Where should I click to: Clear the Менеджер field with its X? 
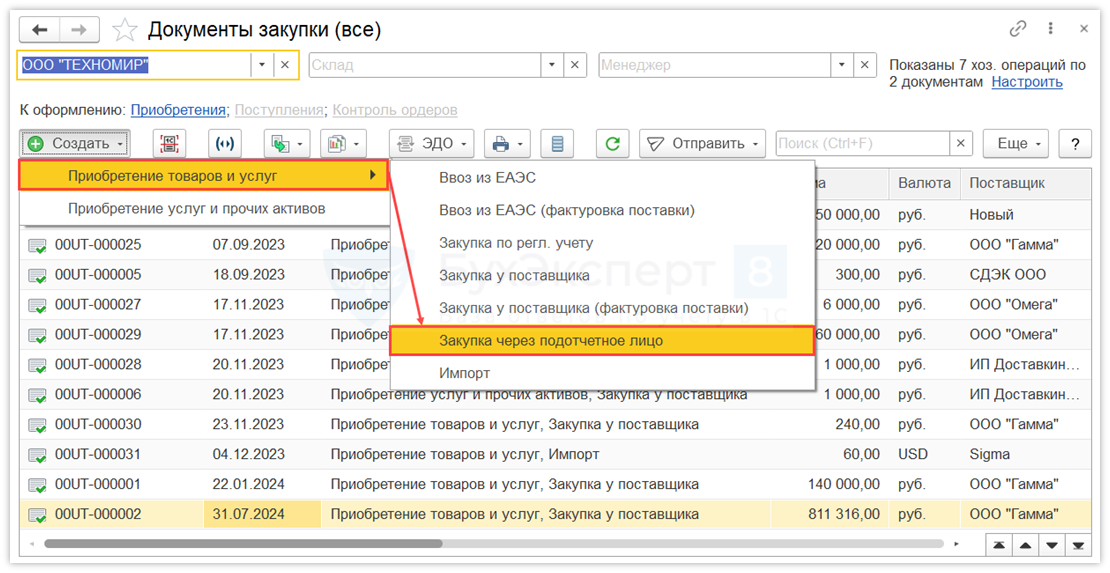tap(866, 65)
